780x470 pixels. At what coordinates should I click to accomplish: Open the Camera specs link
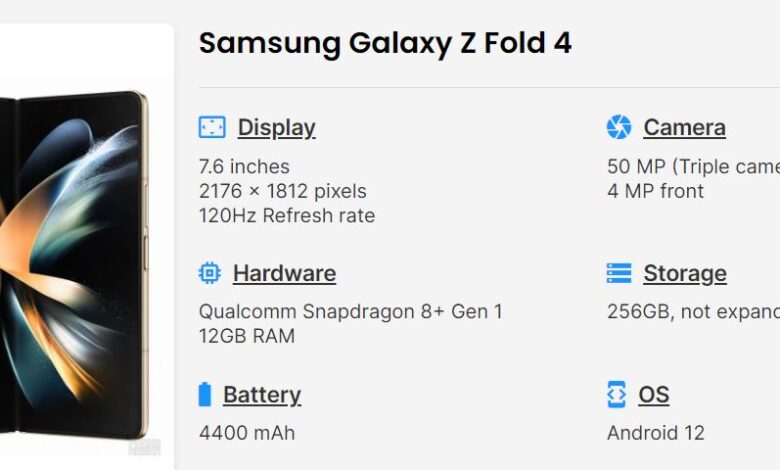pos(684,127)
